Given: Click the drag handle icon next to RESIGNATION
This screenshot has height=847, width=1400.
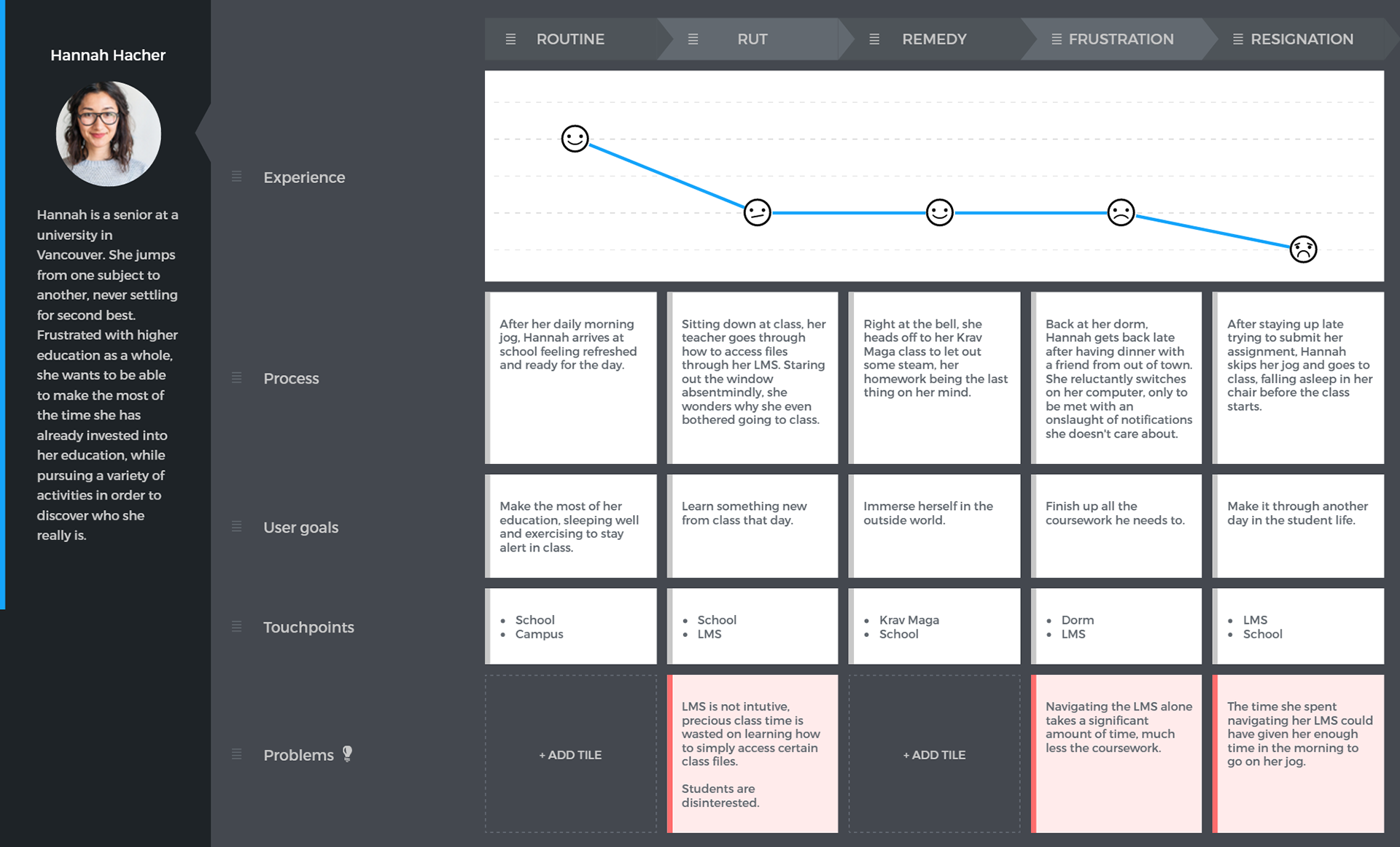Looking at the screenshot, I should coord(1237,39).
